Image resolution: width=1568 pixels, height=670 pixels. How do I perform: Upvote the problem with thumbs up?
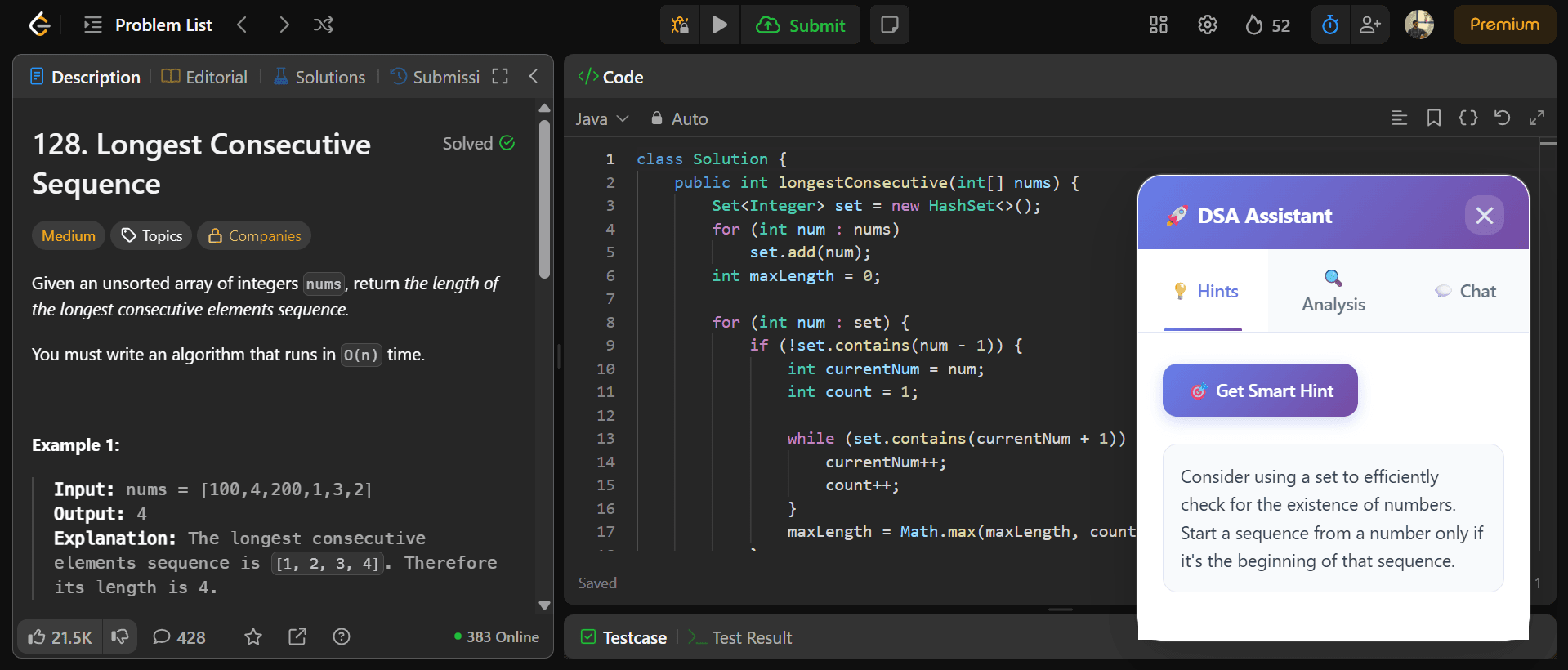pyautogui.click(x=60, y=637)
